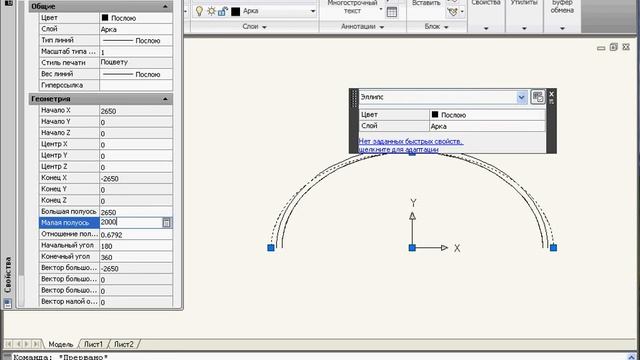The image size is (640, 360).
Task: Click next-tab navigation arrow
Action: (27, 344)
